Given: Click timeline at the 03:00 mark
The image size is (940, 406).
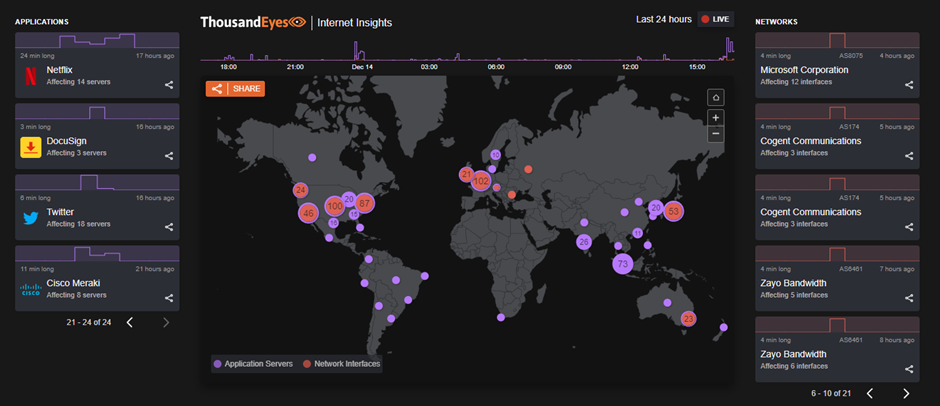Looking at the screenshot, I should pyautogui.click(x=429, y=67).
